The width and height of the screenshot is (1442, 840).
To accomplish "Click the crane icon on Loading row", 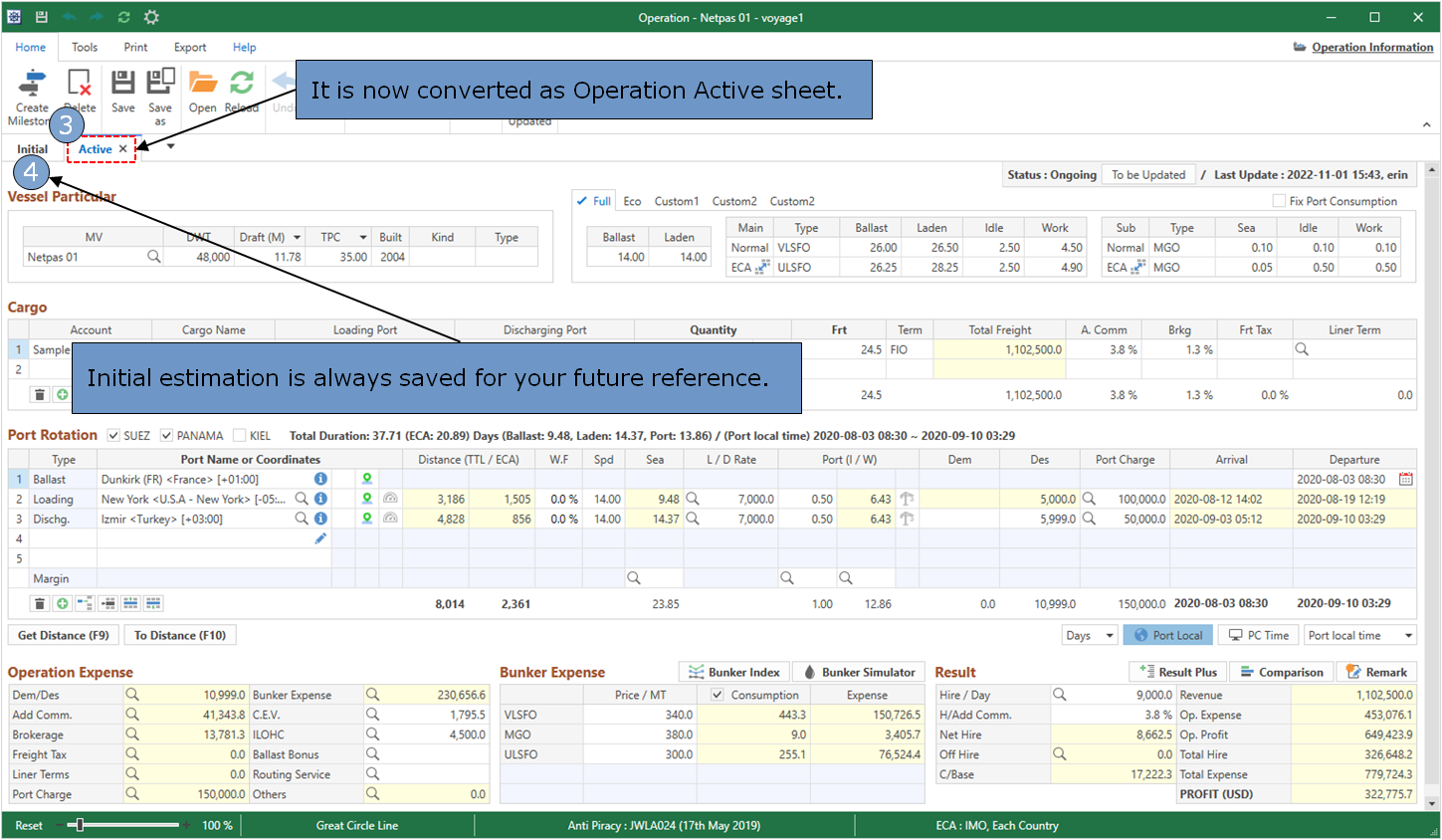I will coord(907,499).
